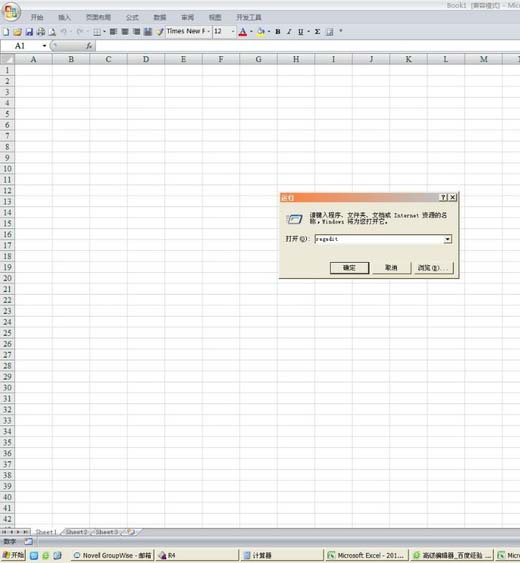Open the font size 12 dropdown
The height and width of the screenshot is (563, 520).
pyautogui.click(x=233, y=31)
